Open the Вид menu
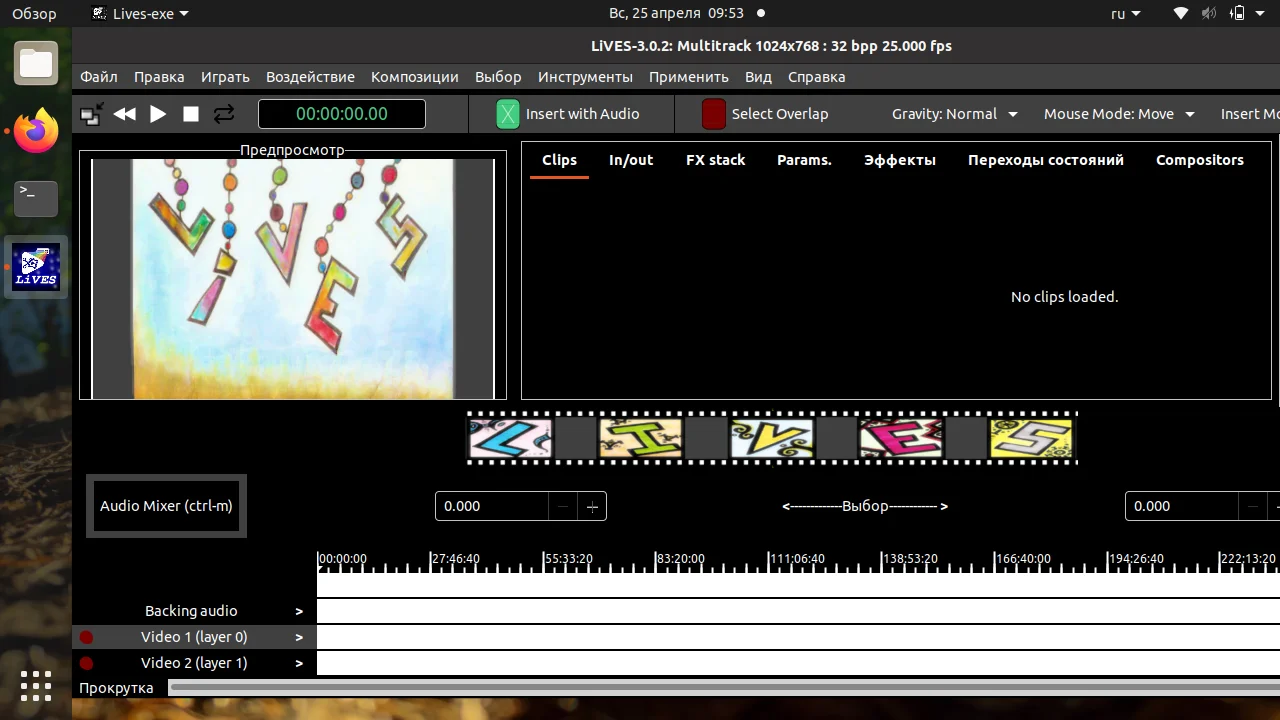 tap(758, 77)
